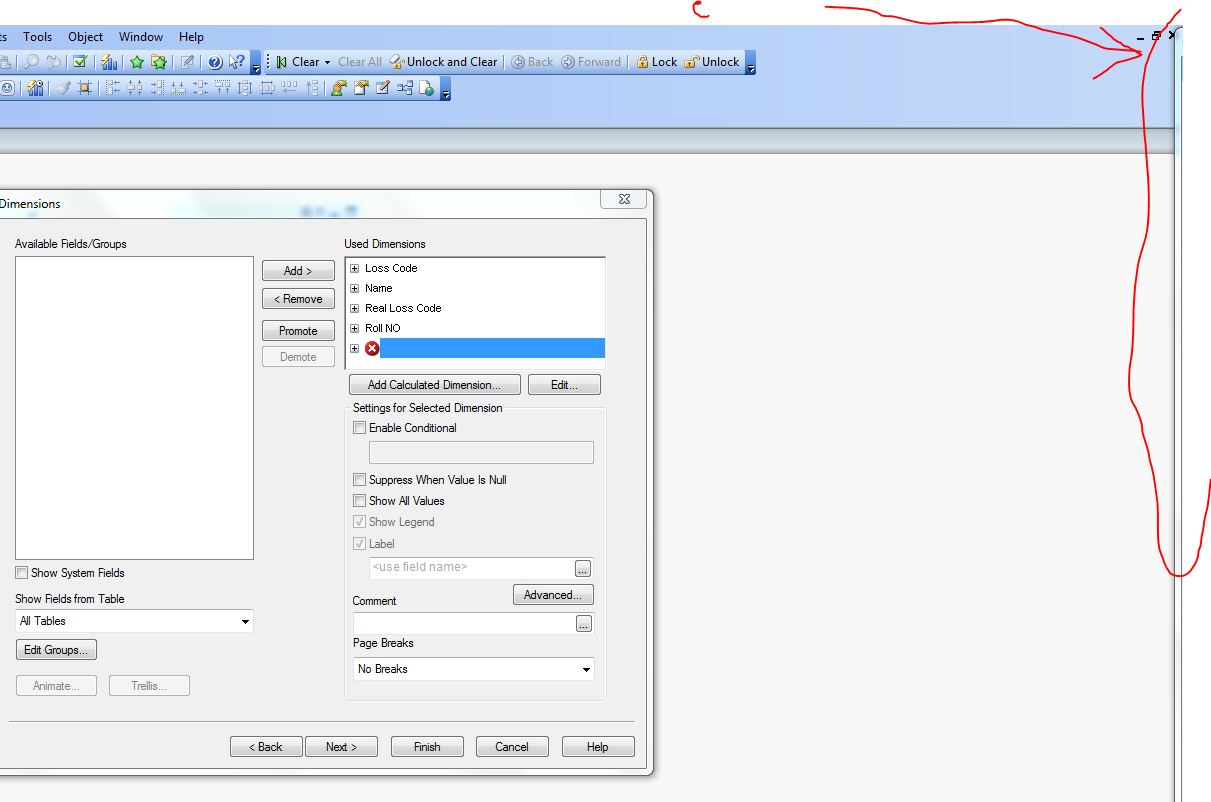Viewport: 1211px width, 802px height.
Task: Add bookmark using green star icon
Action: click(x=138, y=62)
